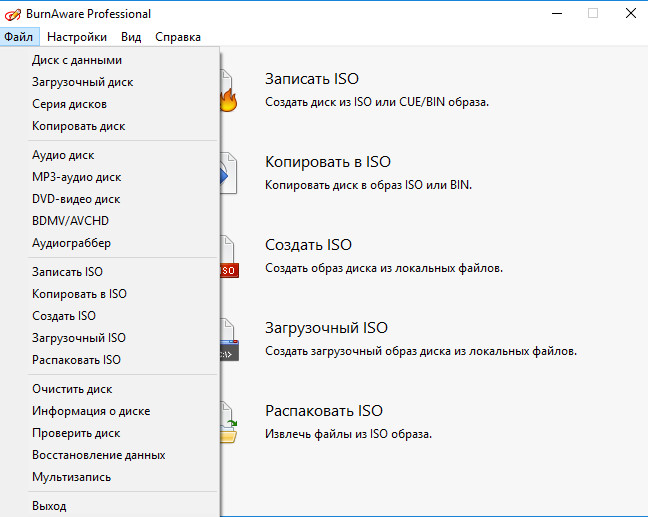
Task: Open Аудиограббер from the menu
Action: click(x=110, y=243)
